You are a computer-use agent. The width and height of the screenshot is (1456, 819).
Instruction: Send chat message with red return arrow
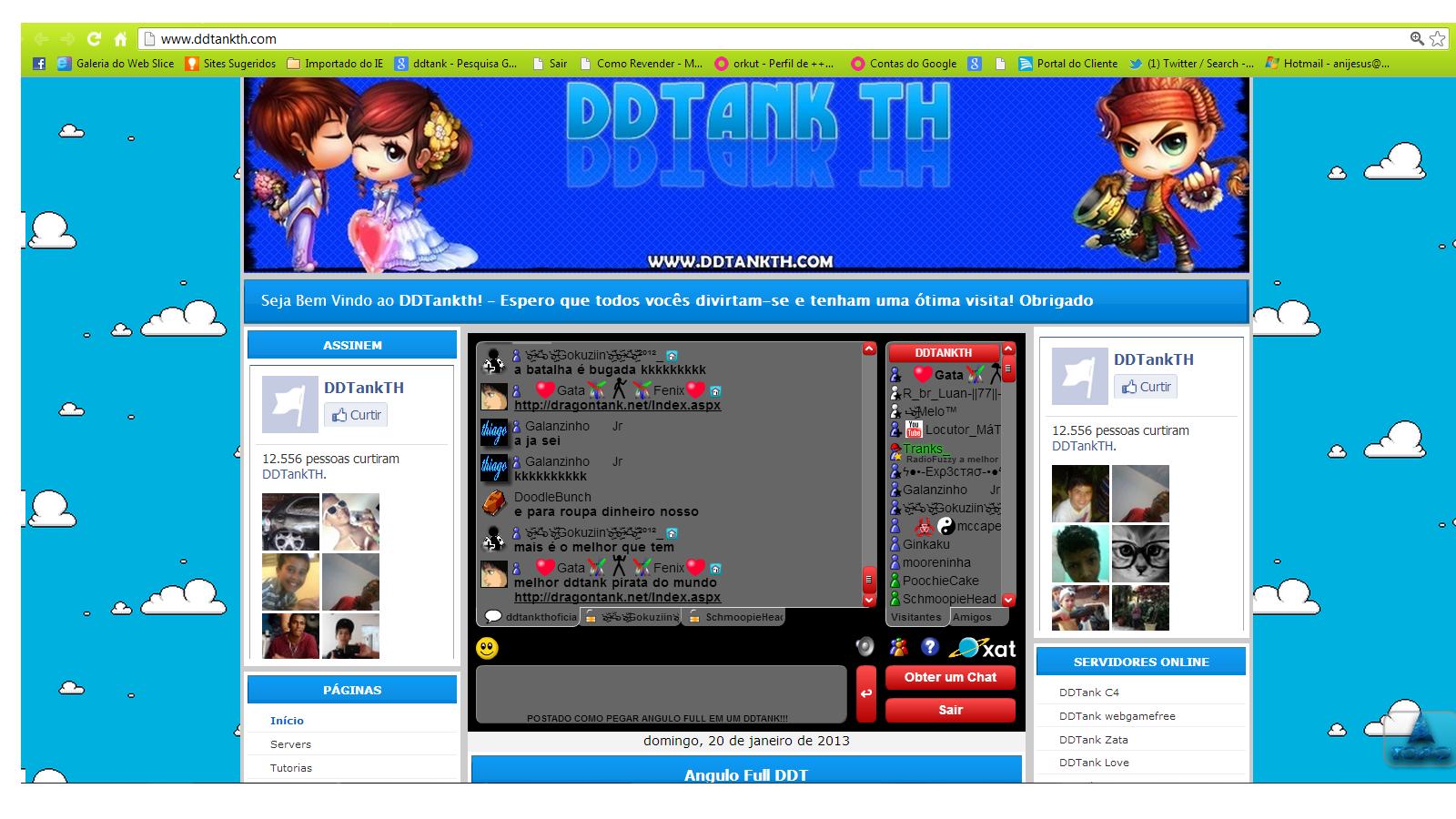click(866, 693)
